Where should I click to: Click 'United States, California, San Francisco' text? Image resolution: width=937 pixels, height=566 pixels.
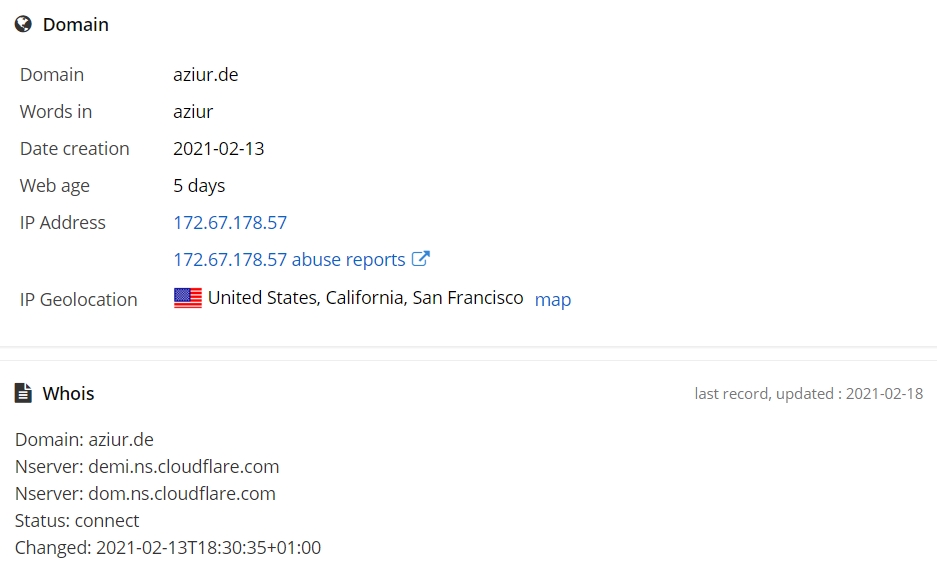pos(366,298)
